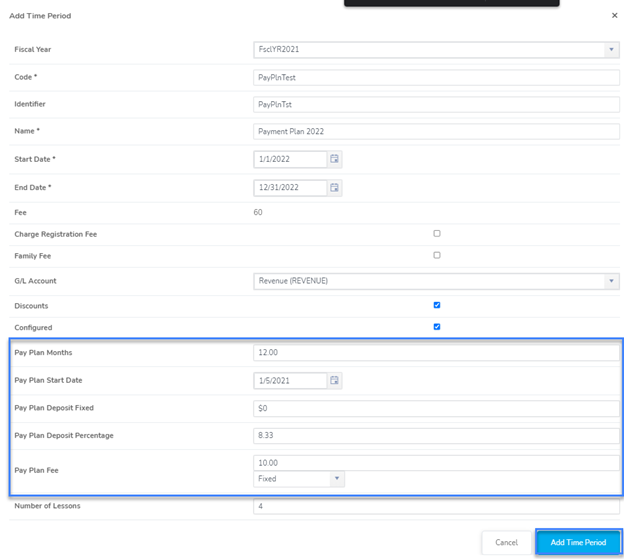Expand the G/L Account dropdown arrow
Image resolution: width=624 pixels, height=559 pixels.
(x=611, y=281)
